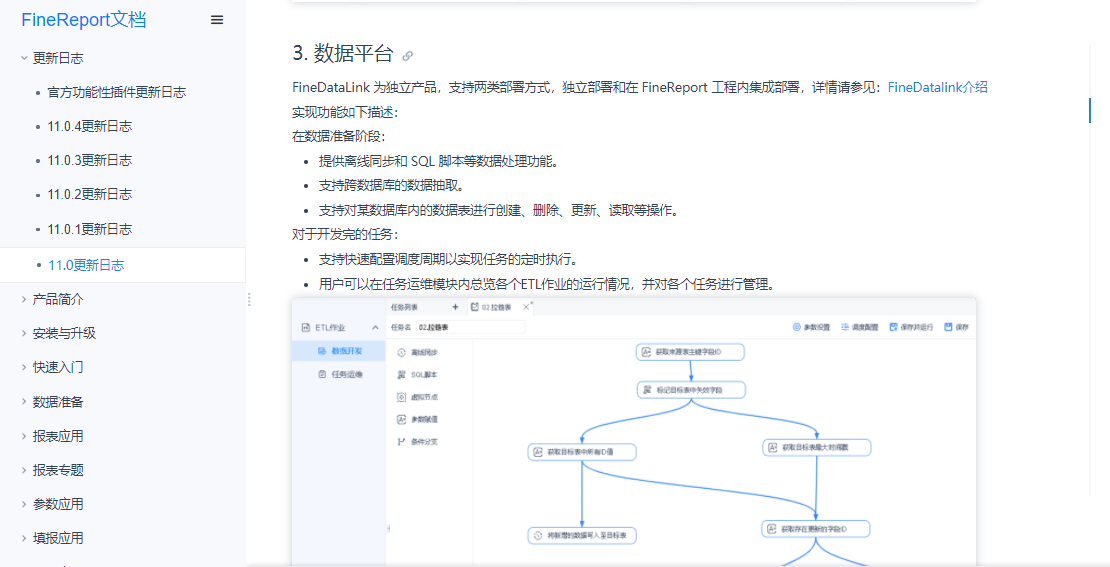Open 参数设置 in the task toolbar
Image resolution: width=1110 pixels, height=567 pixels.
(811, 327)
